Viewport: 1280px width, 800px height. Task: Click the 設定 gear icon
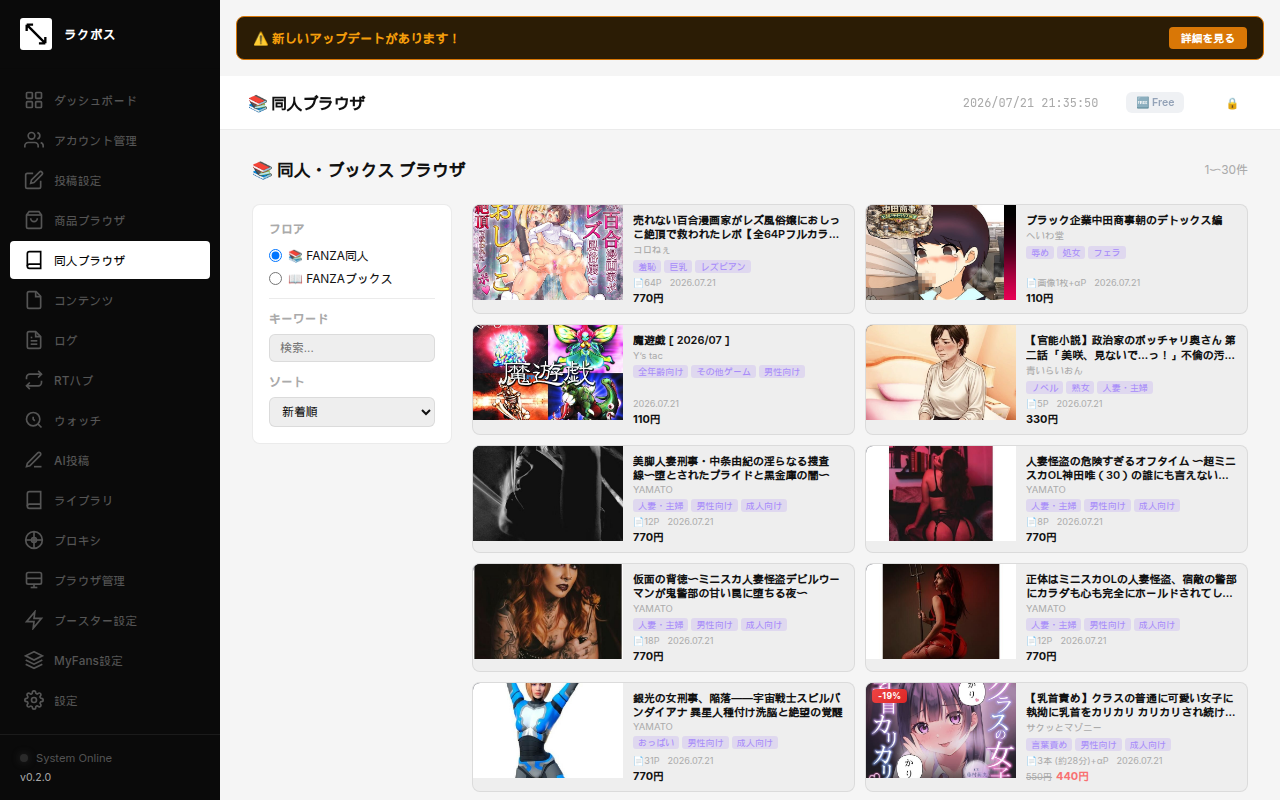click(x=35, y=700)
